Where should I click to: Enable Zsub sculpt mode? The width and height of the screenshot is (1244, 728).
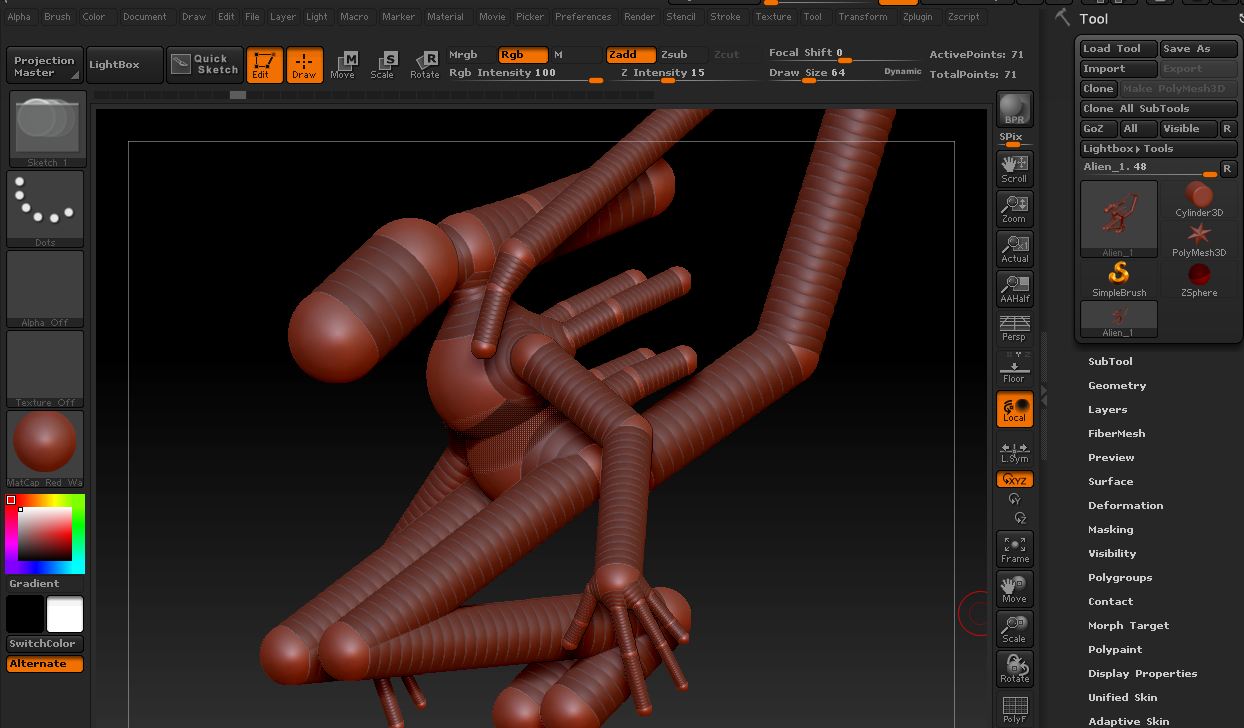click(674, 55)
